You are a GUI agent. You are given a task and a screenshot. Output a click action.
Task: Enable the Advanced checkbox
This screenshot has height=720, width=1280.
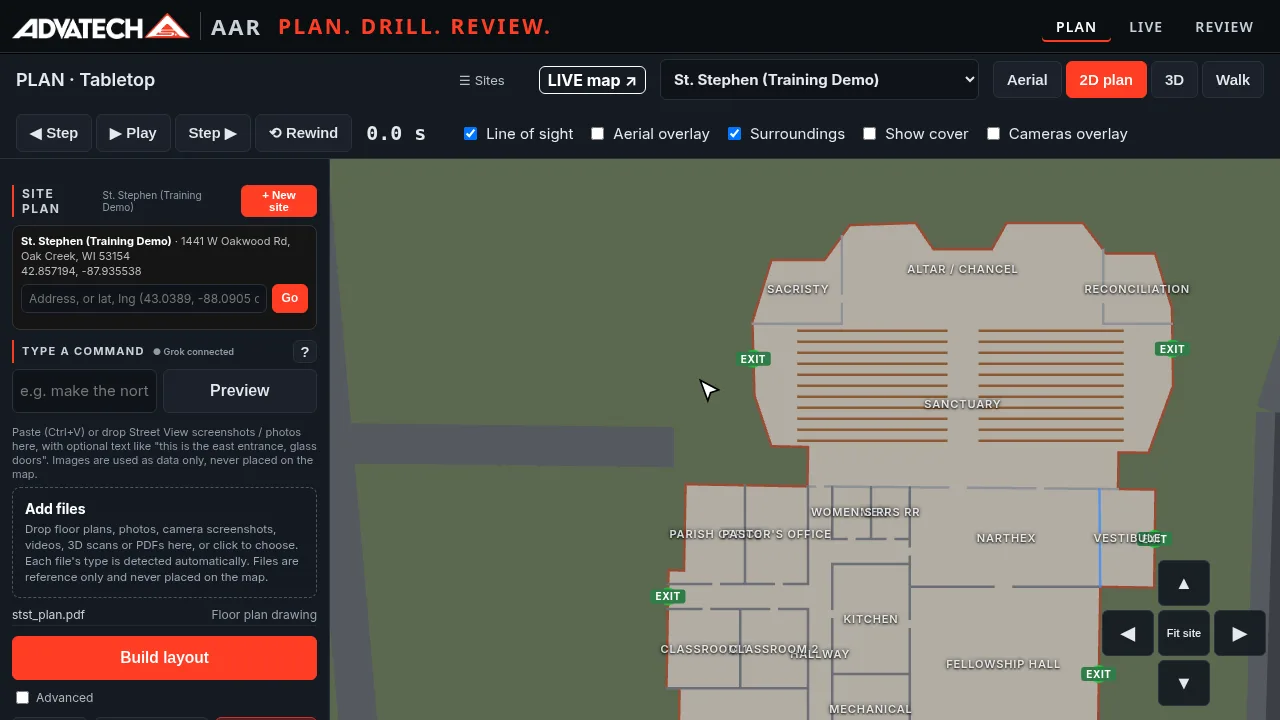[22, 697]
